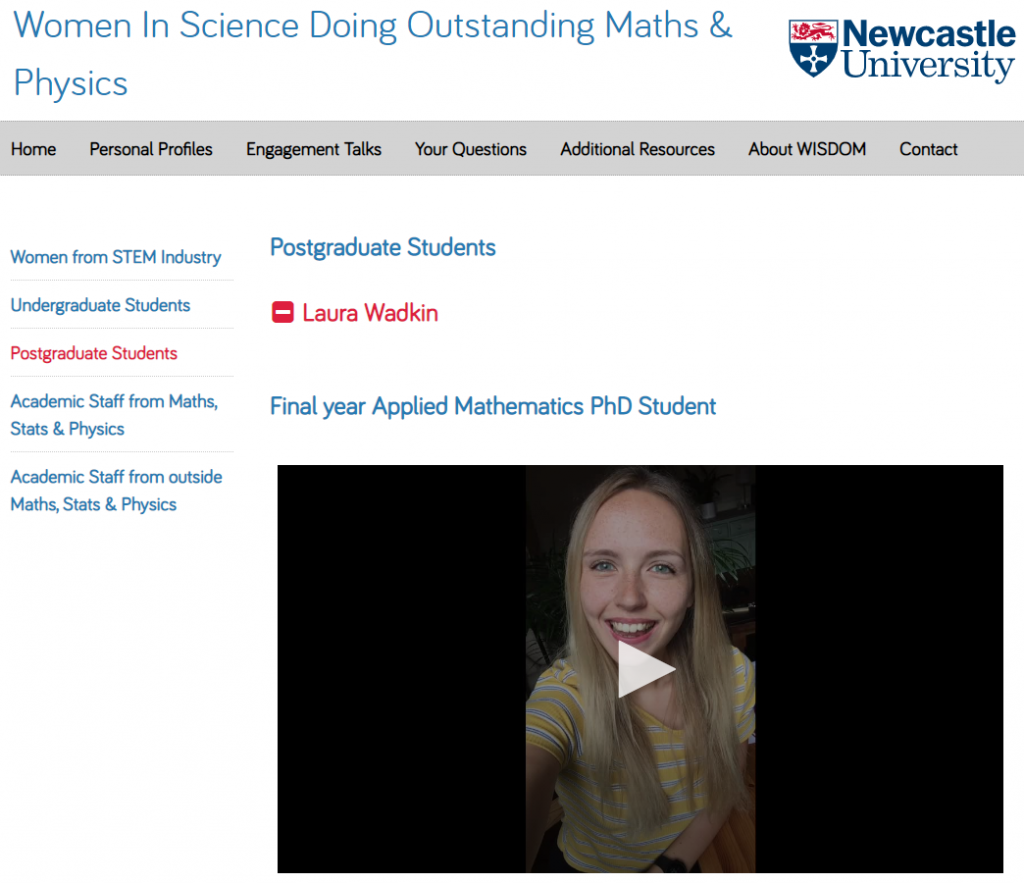
Task: Open the Additional Resources page
Action: (637, 149)
